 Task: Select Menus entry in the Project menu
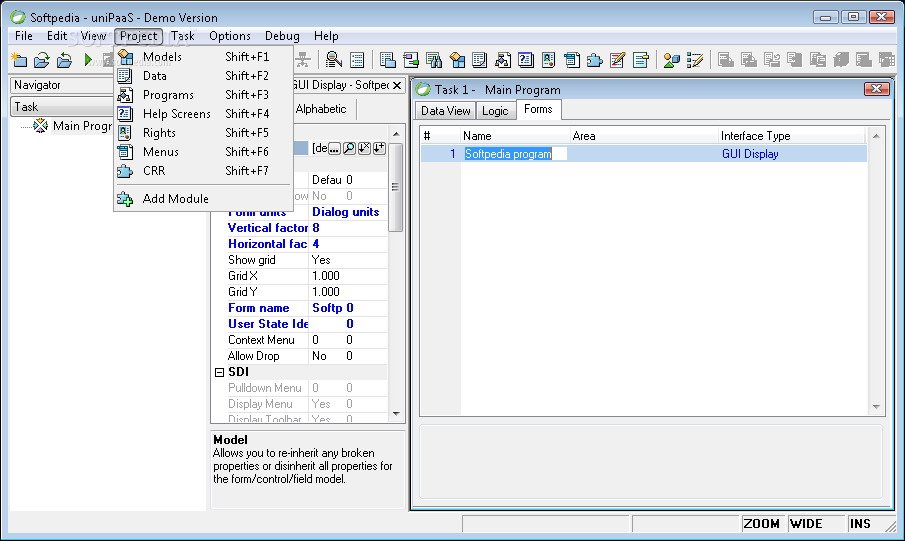(x=202, y=152)
